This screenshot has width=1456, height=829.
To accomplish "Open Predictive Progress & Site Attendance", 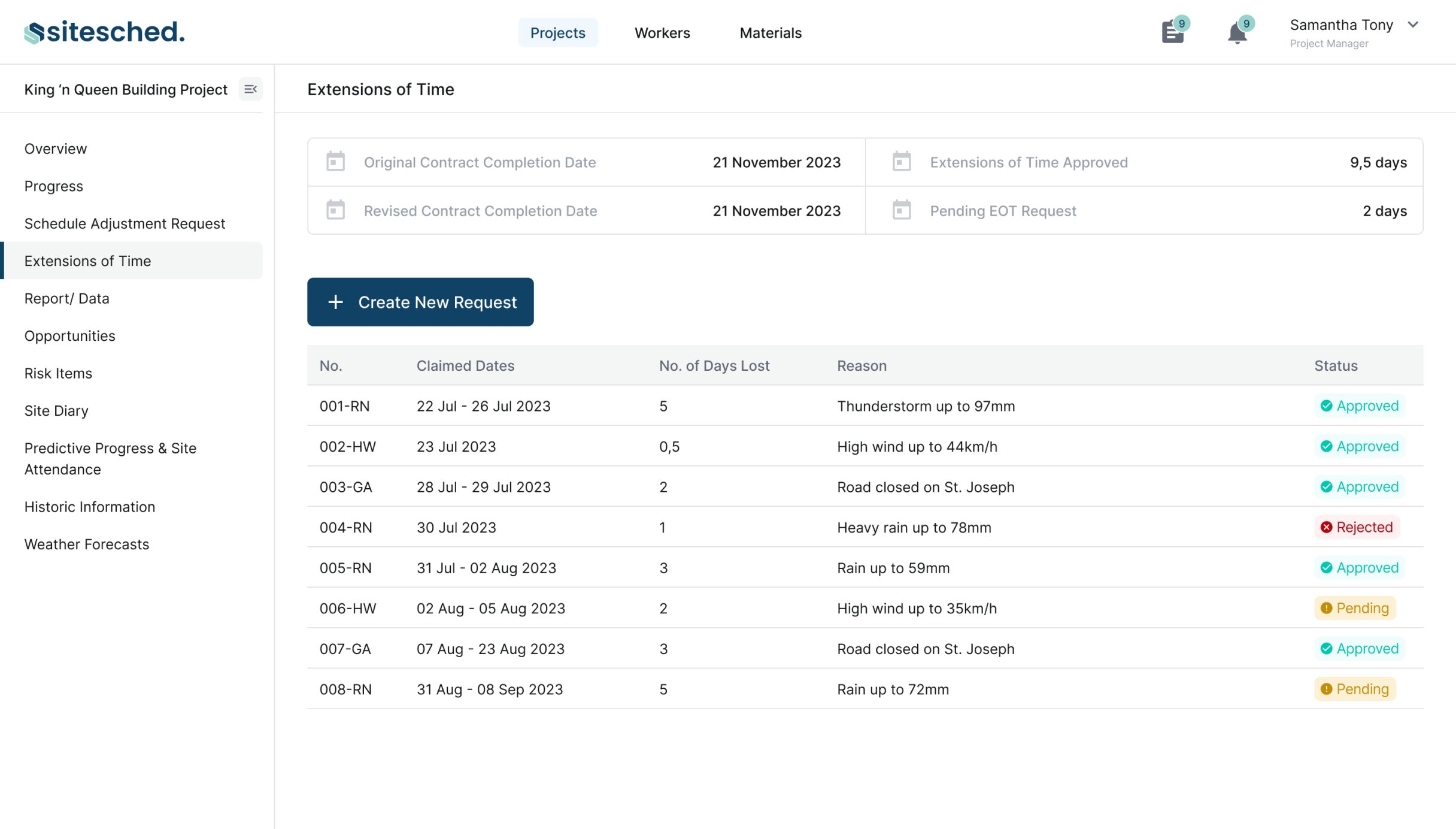I will (110, 459).
